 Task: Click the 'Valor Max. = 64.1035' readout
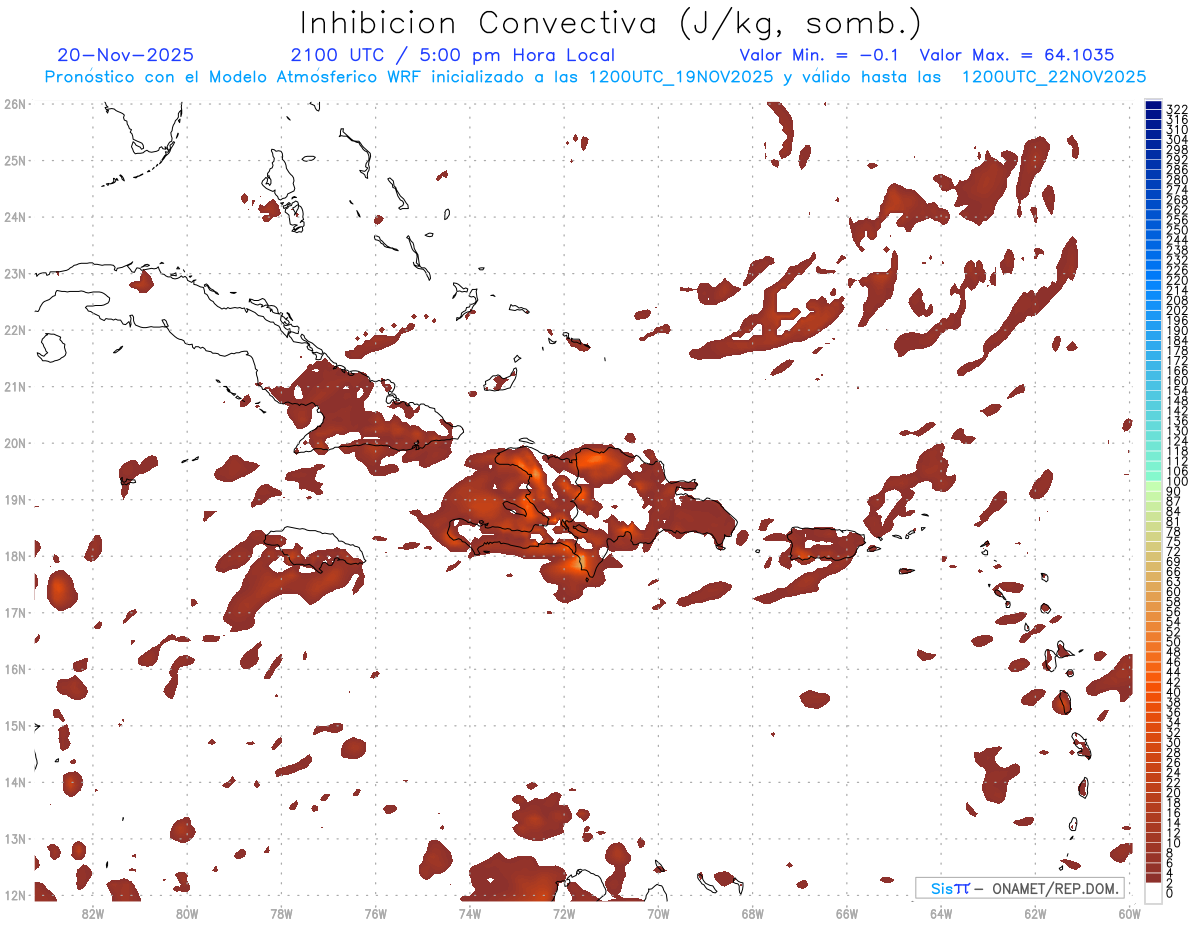[1017, 55]
